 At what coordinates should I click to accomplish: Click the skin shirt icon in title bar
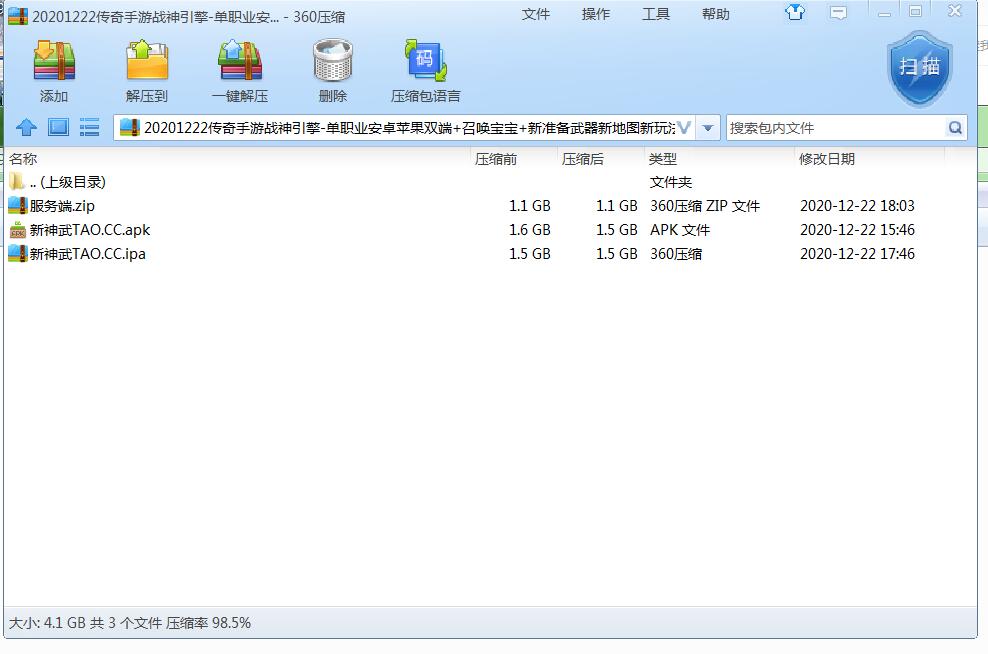(x=795, y=13)
